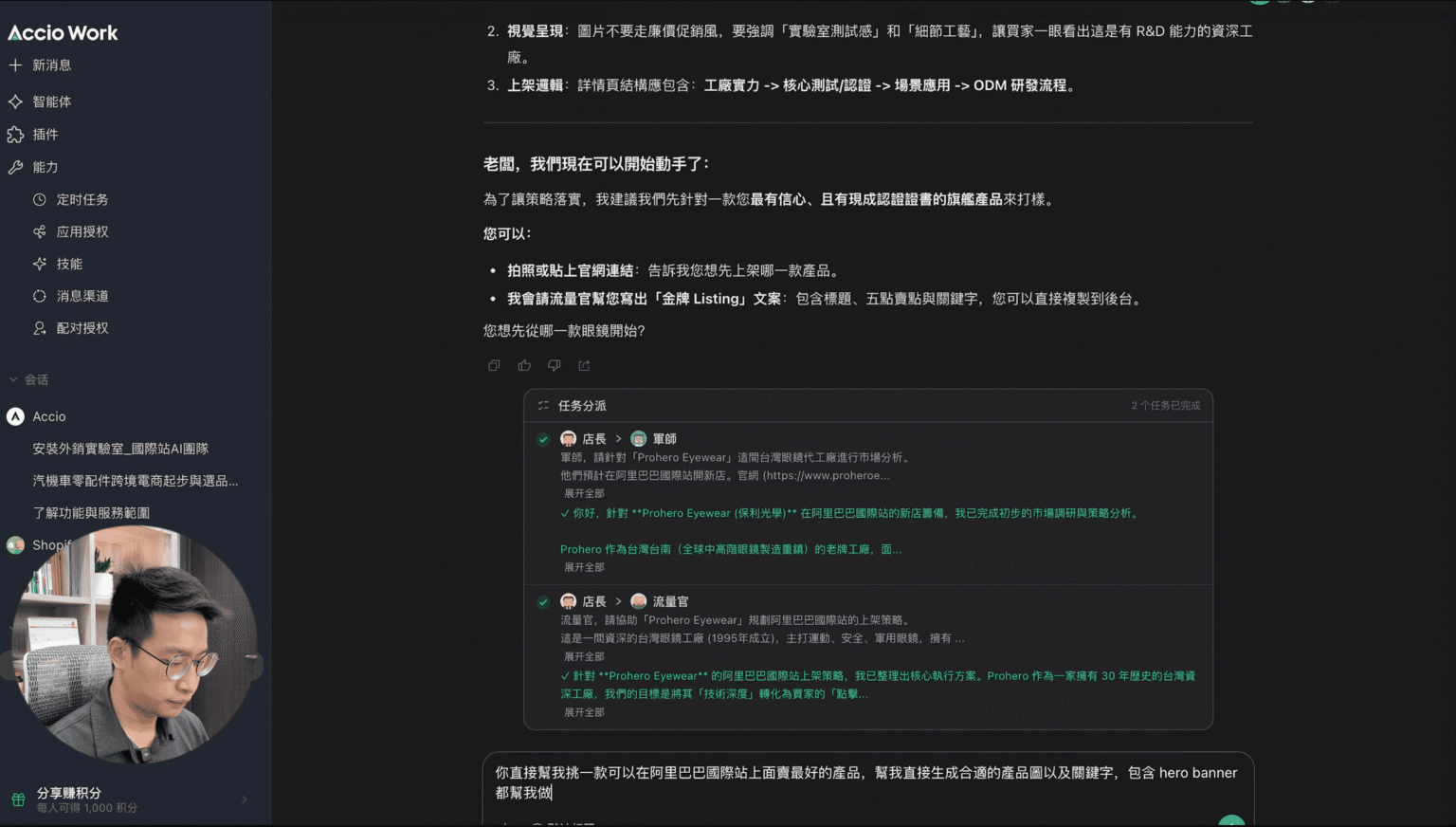The image size is (1456, 827).
Task: Dislike the reply with thumbs-down icon
Action: click(555, 365)
